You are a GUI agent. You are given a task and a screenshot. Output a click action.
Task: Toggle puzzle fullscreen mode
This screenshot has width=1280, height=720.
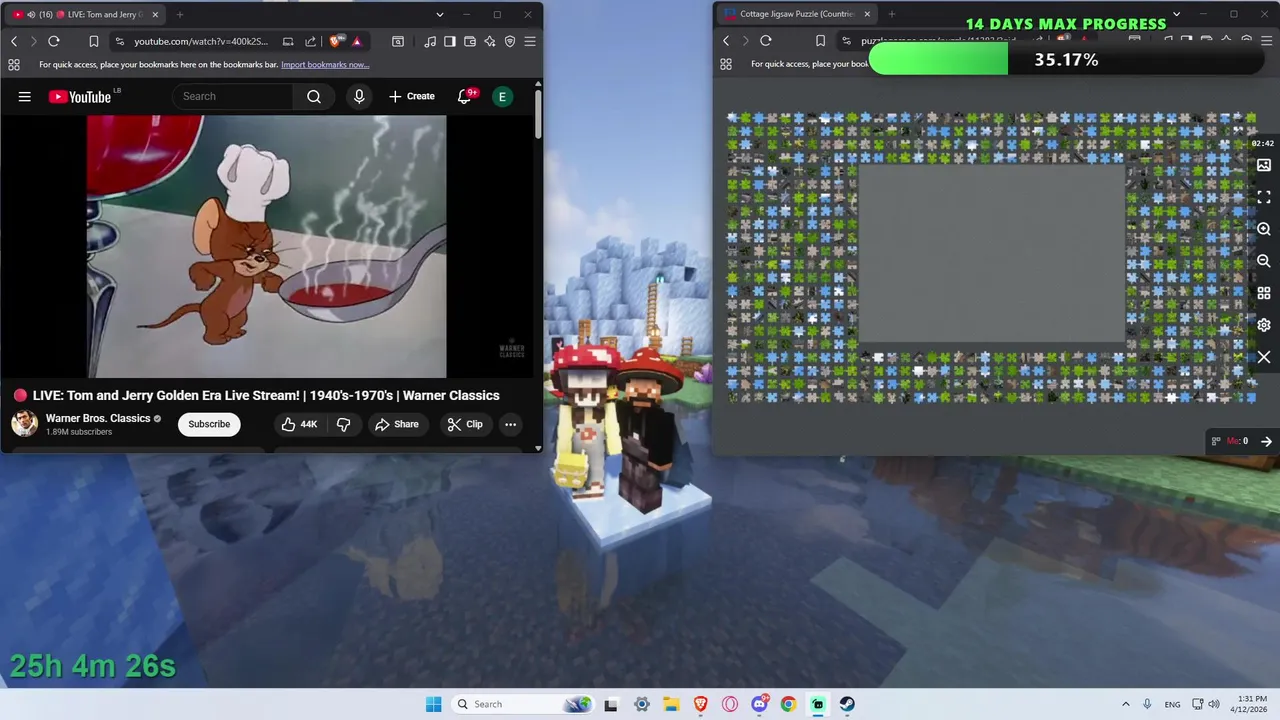1264,197
